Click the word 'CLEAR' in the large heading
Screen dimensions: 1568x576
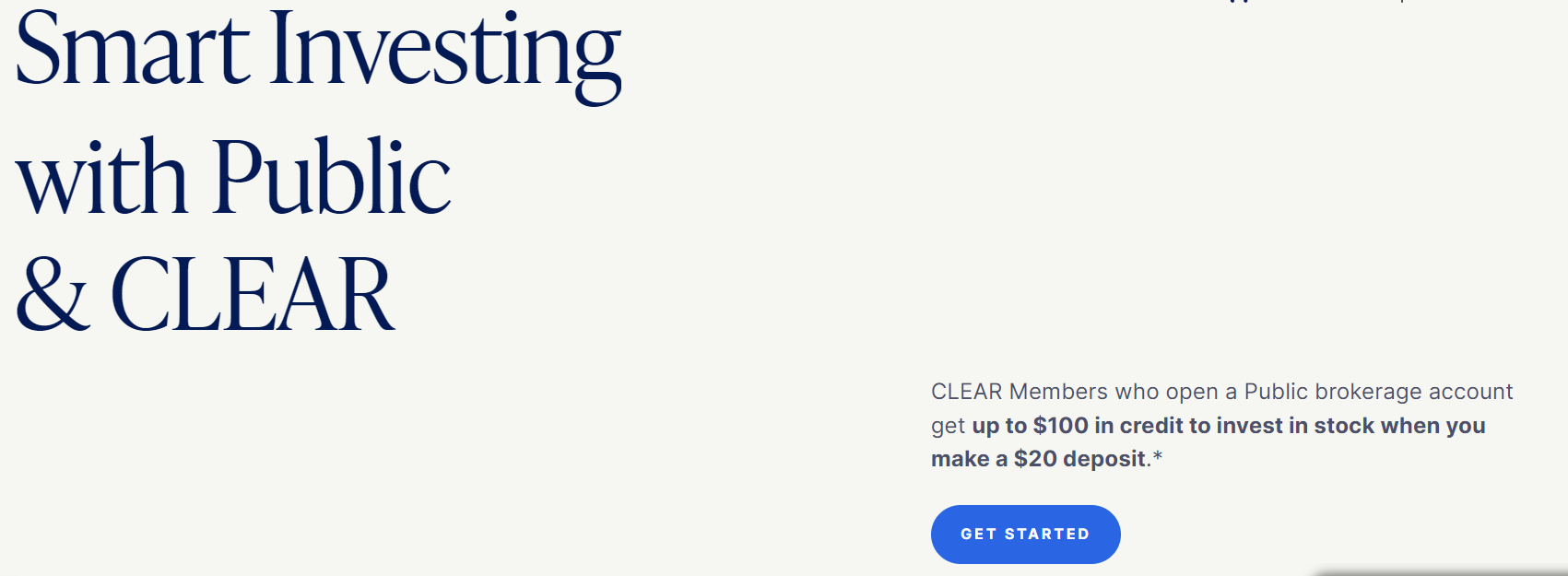253,294
